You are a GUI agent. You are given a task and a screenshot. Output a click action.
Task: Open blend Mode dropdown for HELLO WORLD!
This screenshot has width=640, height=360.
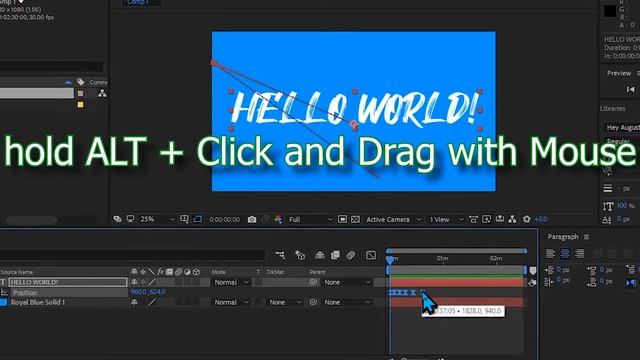[x=231, y=282]
